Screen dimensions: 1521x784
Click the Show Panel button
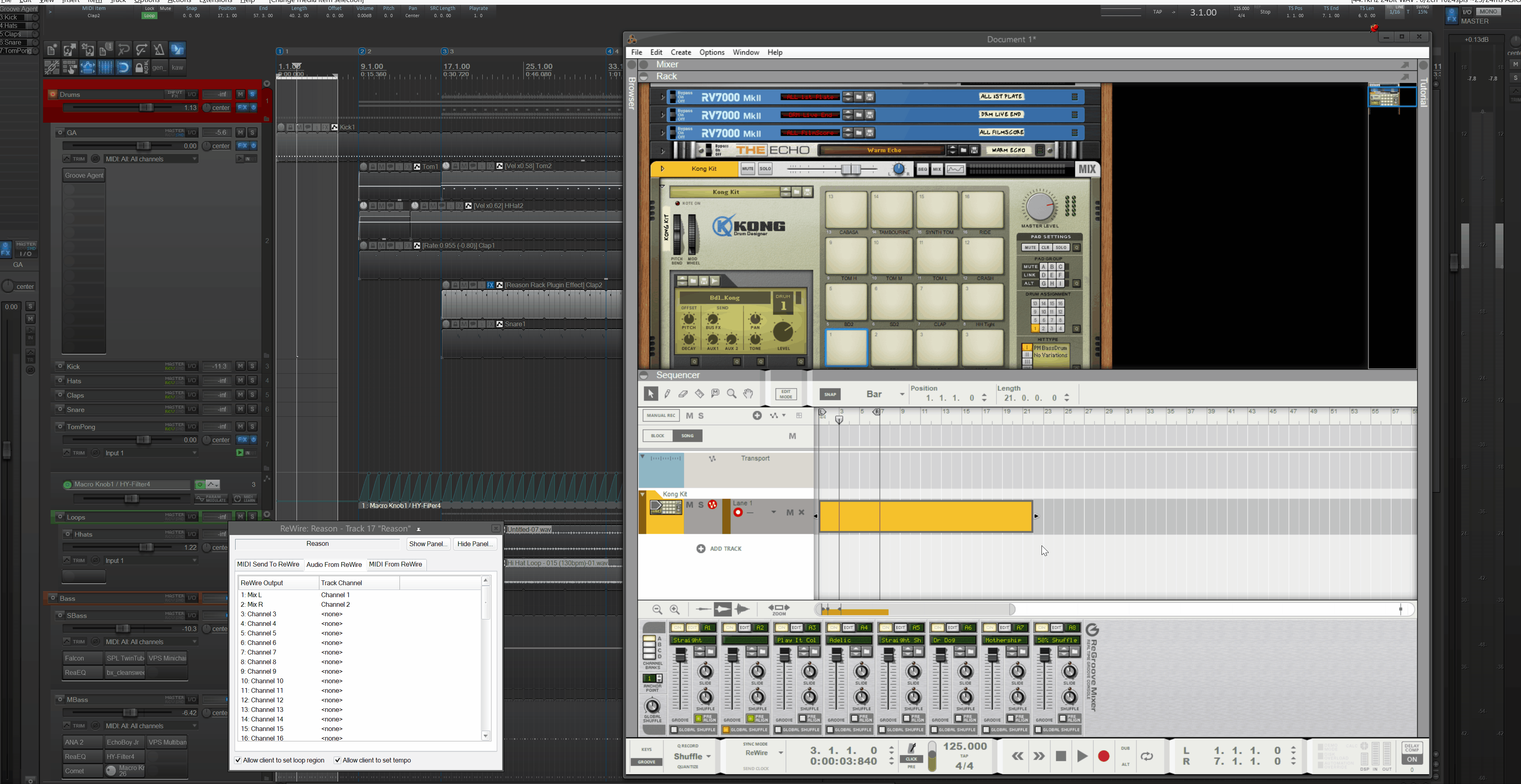click(x=428, y=544)
